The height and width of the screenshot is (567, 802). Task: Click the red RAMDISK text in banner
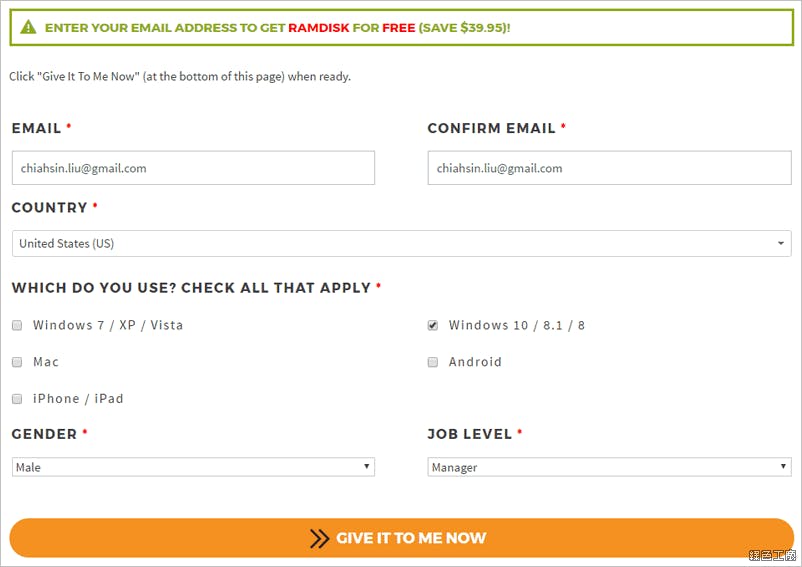[319, 28]
